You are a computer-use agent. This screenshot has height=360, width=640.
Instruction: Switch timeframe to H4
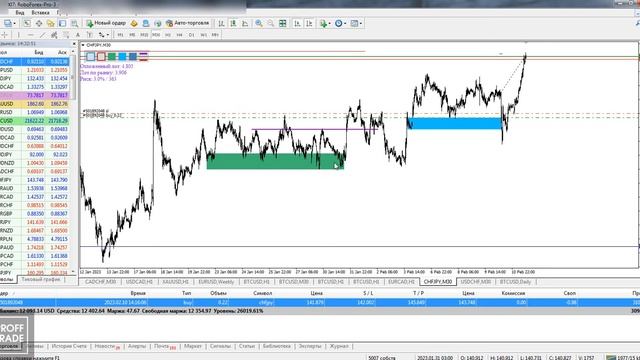click(x=180, y=35)
